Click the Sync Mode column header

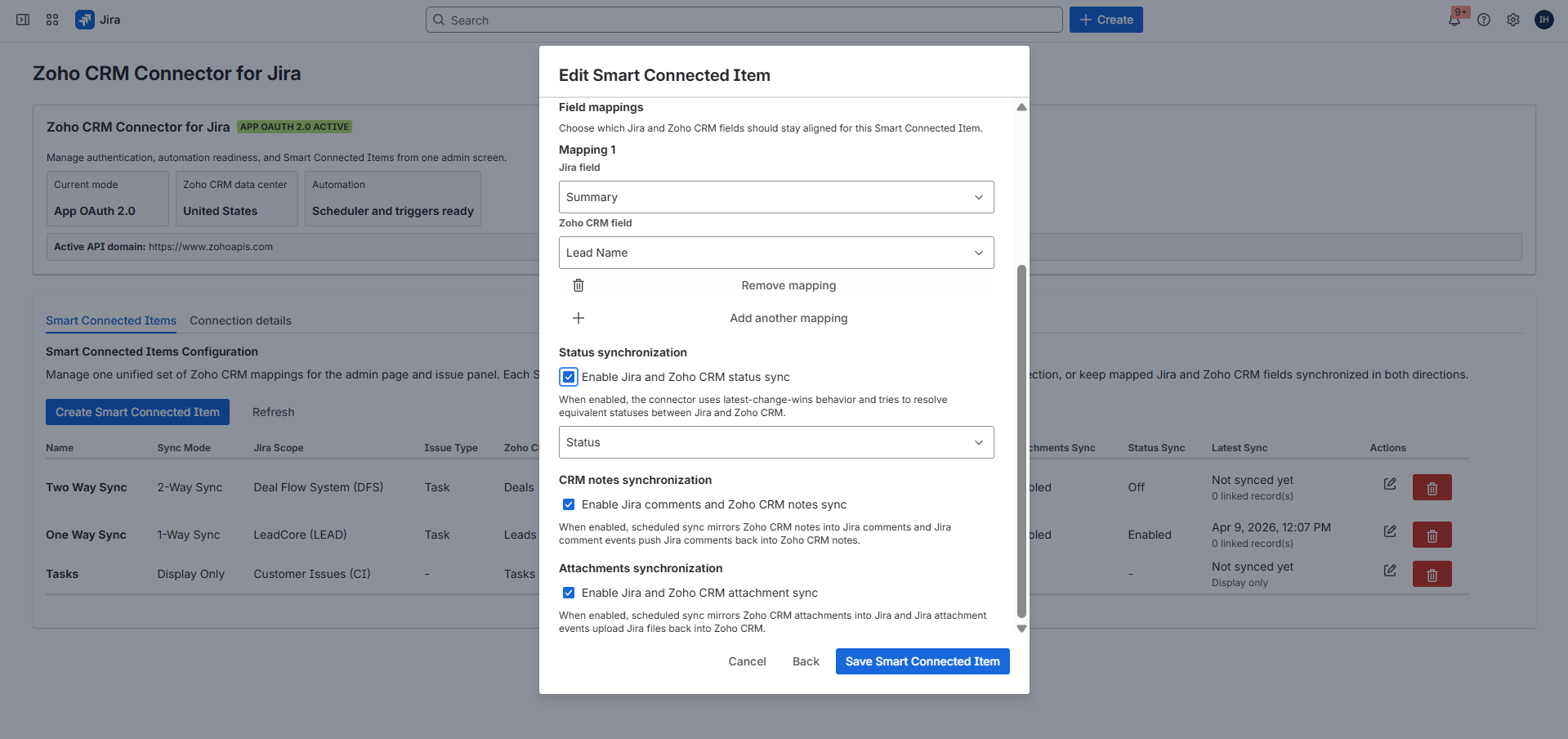click(184, 448)
